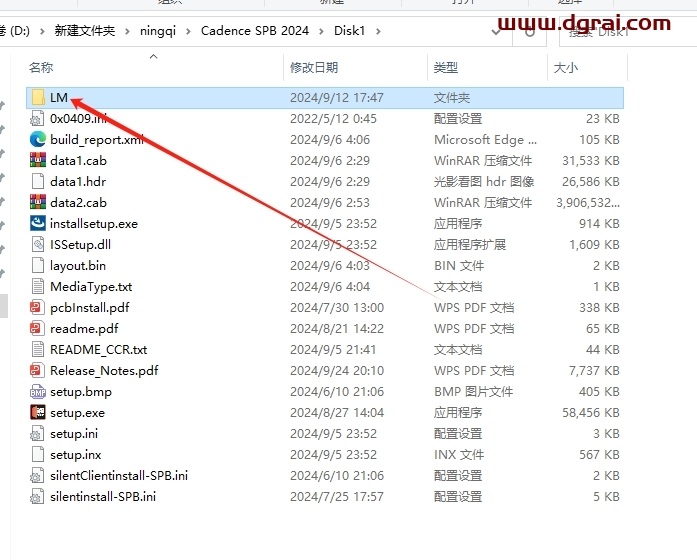Select the file name README_CCR.txt

[x=98, y=350]
